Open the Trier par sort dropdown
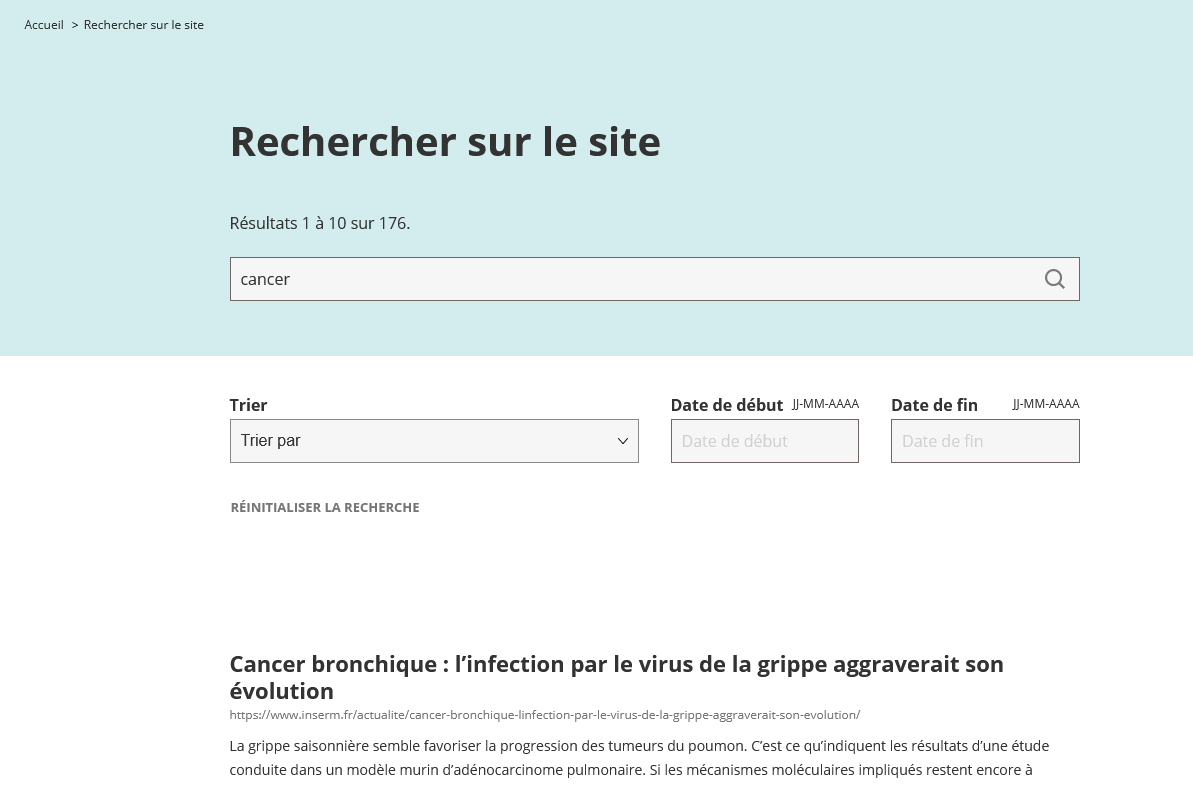1193x789 pixels. (433, 441)
